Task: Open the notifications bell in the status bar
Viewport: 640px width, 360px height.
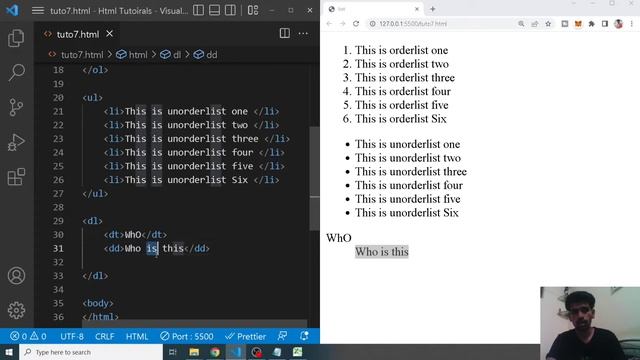Action: [304, 336]
